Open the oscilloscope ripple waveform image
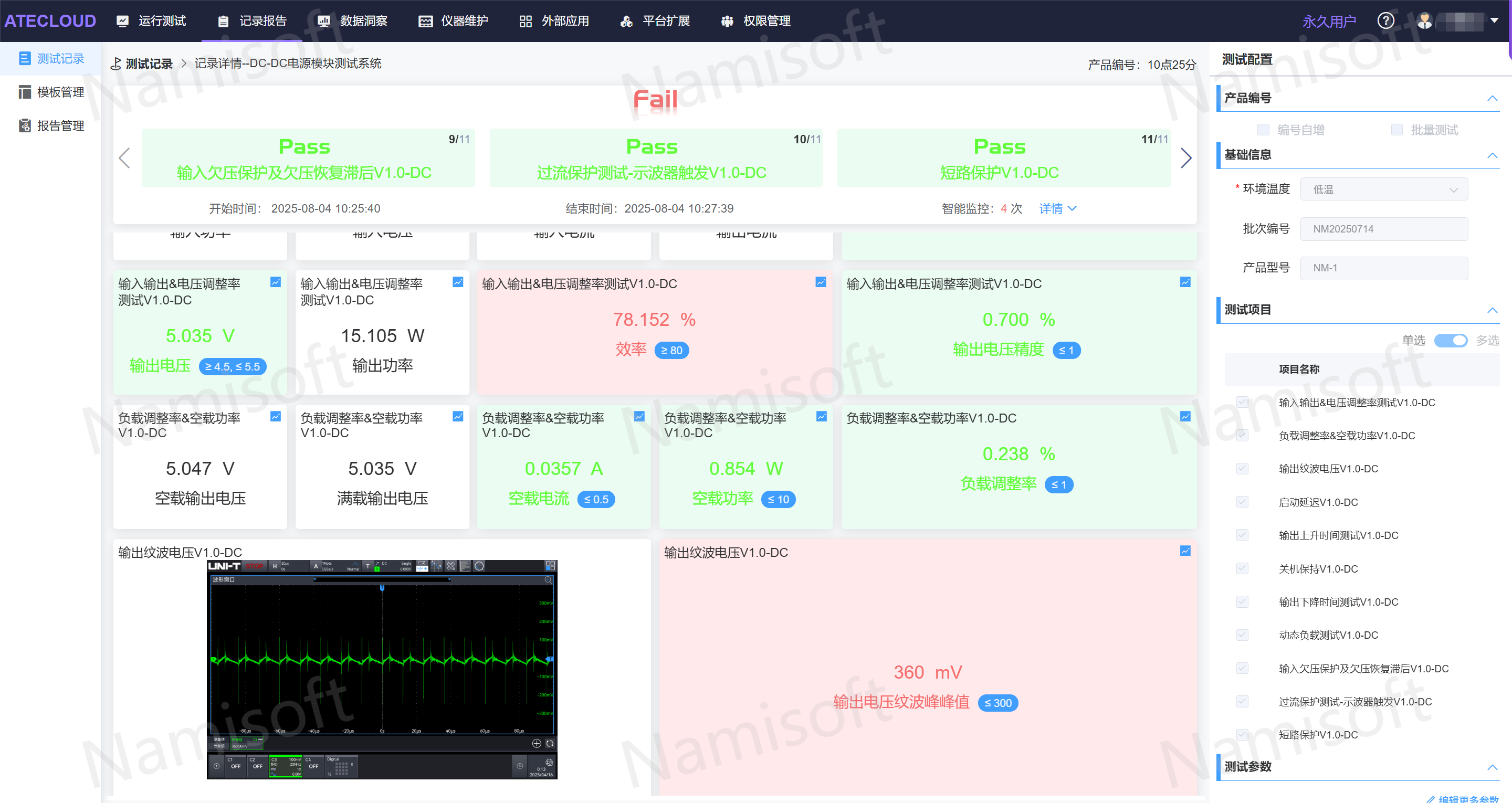The height and width of the screenshot is (803, 1512). [x=382, y=669]
